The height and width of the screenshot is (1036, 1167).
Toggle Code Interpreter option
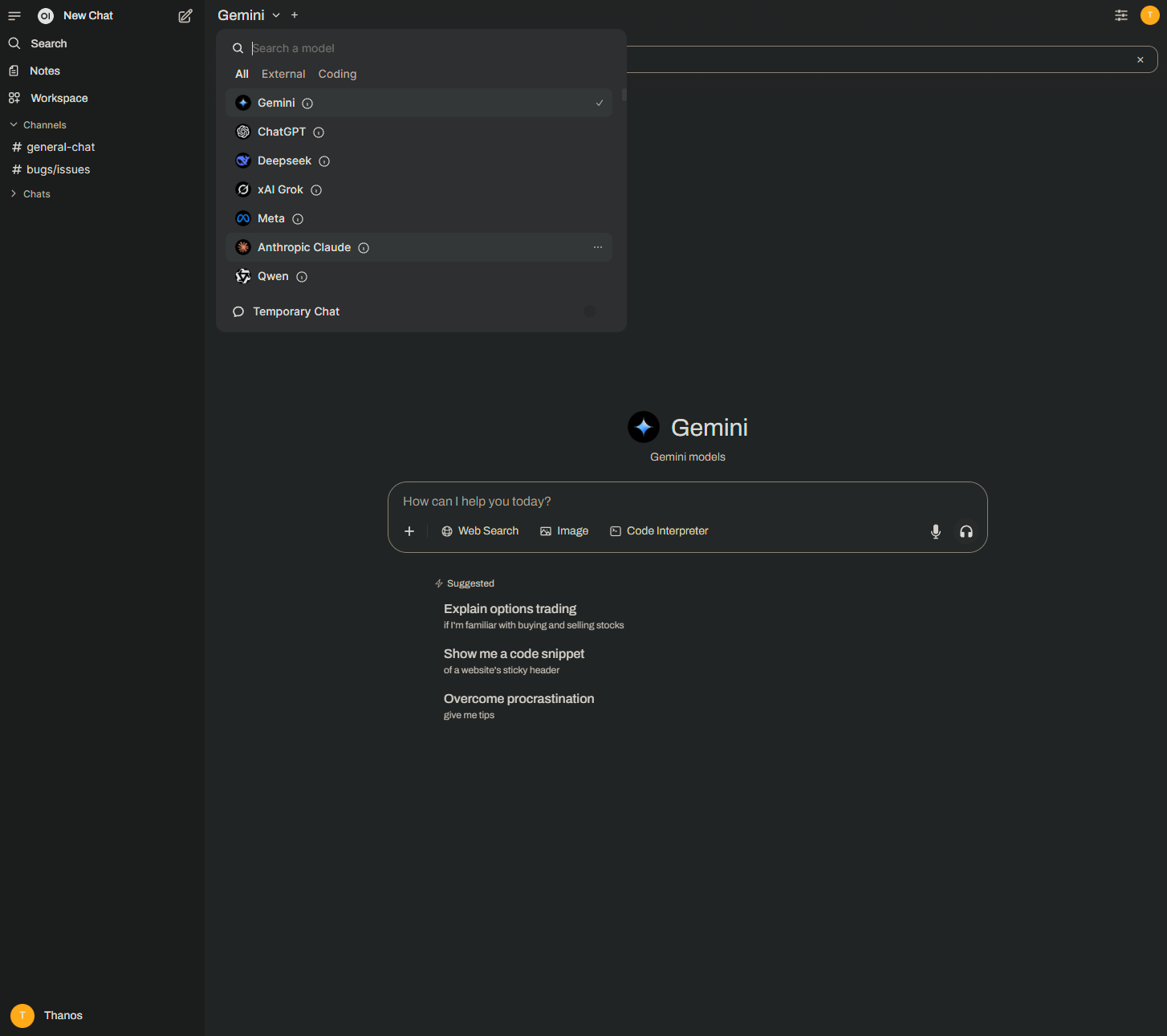659,531
